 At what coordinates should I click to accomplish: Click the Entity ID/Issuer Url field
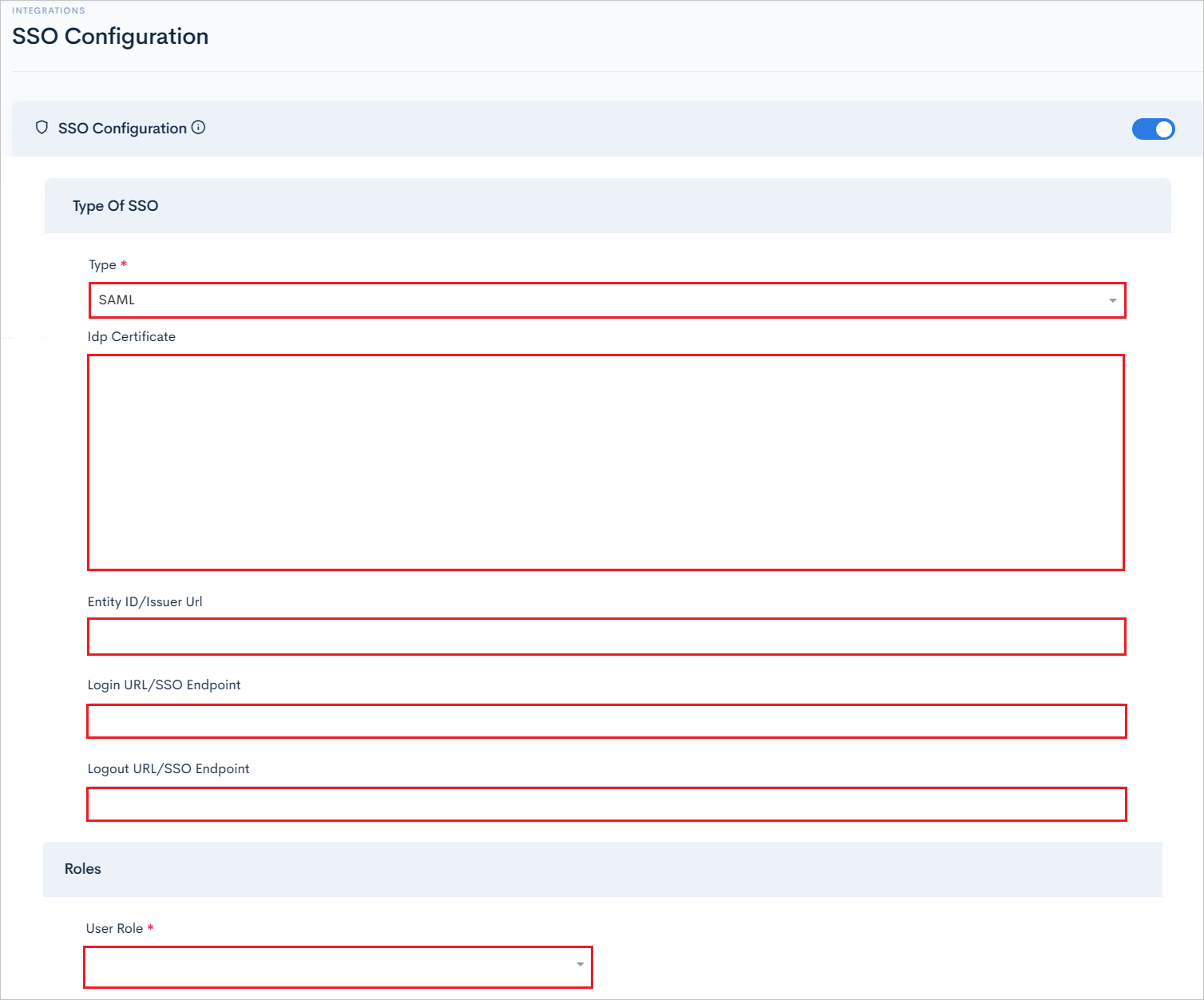[x=607, y=637]
